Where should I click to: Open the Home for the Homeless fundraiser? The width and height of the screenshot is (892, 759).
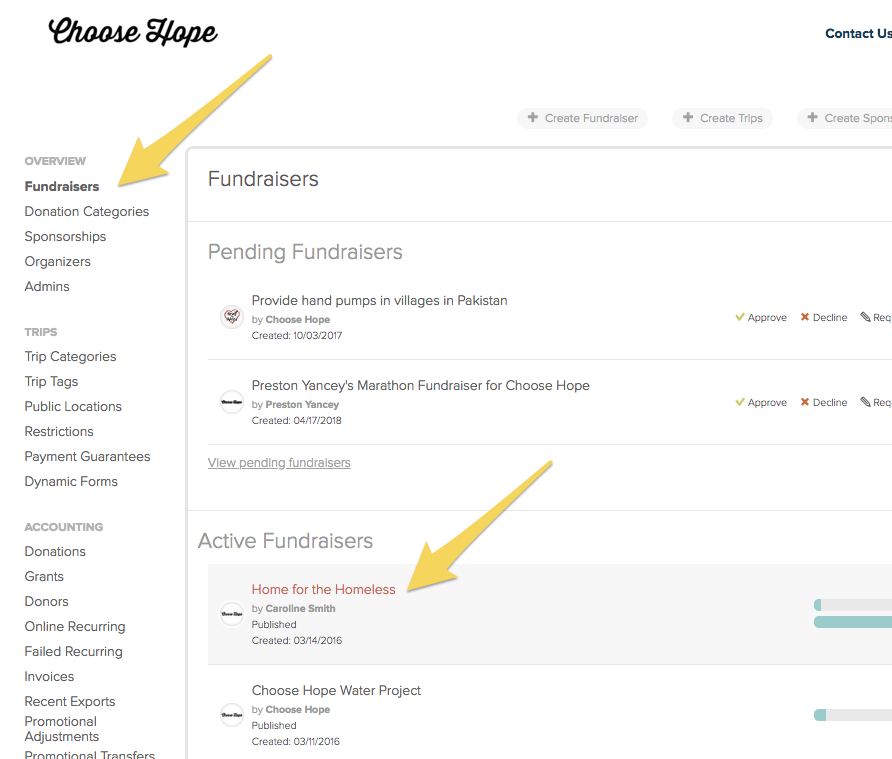(x=323, y=590)
